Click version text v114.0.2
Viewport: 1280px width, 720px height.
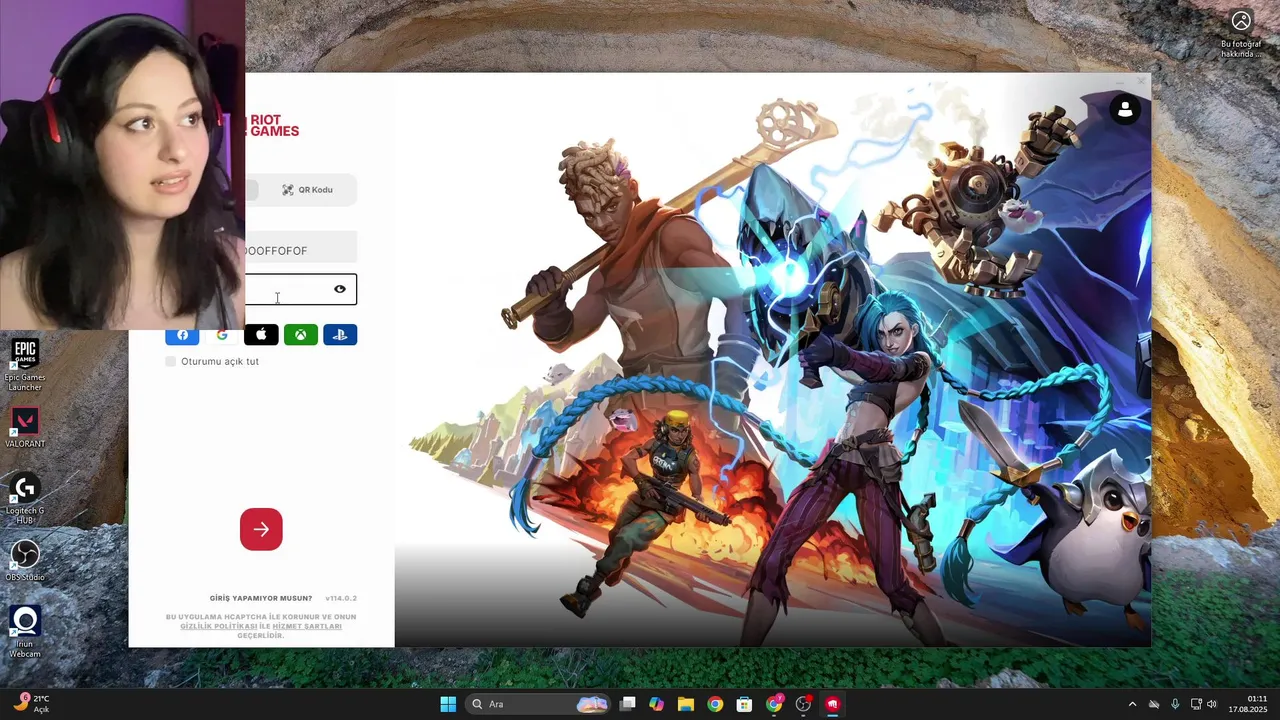(x=341, y=598)
